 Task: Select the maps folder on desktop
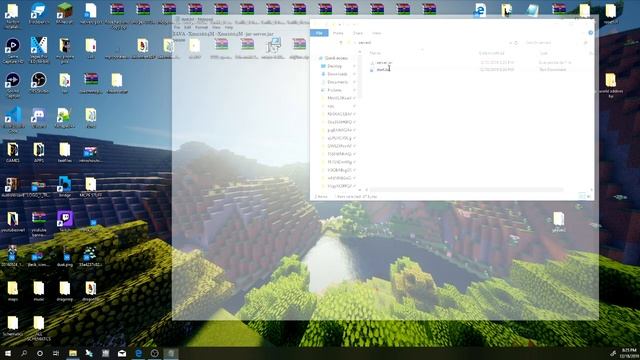point(13,291)
